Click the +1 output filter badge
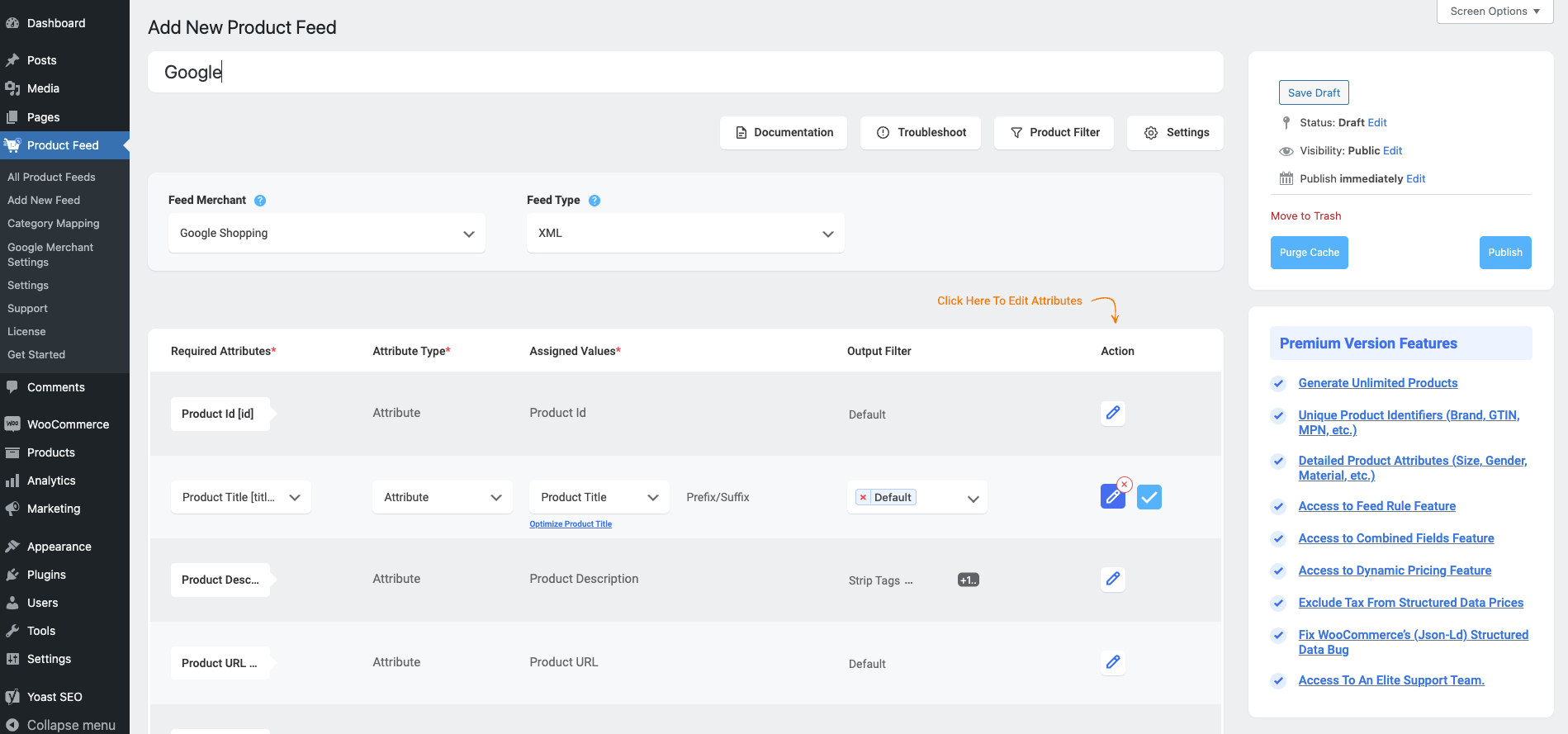The image size is (1568, 734). point(969,580)
